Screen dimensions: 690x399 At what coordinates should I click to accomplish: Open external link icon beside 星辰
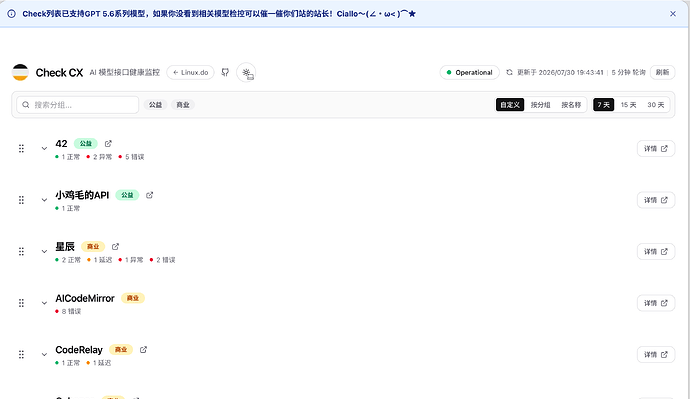click(115, 246)
